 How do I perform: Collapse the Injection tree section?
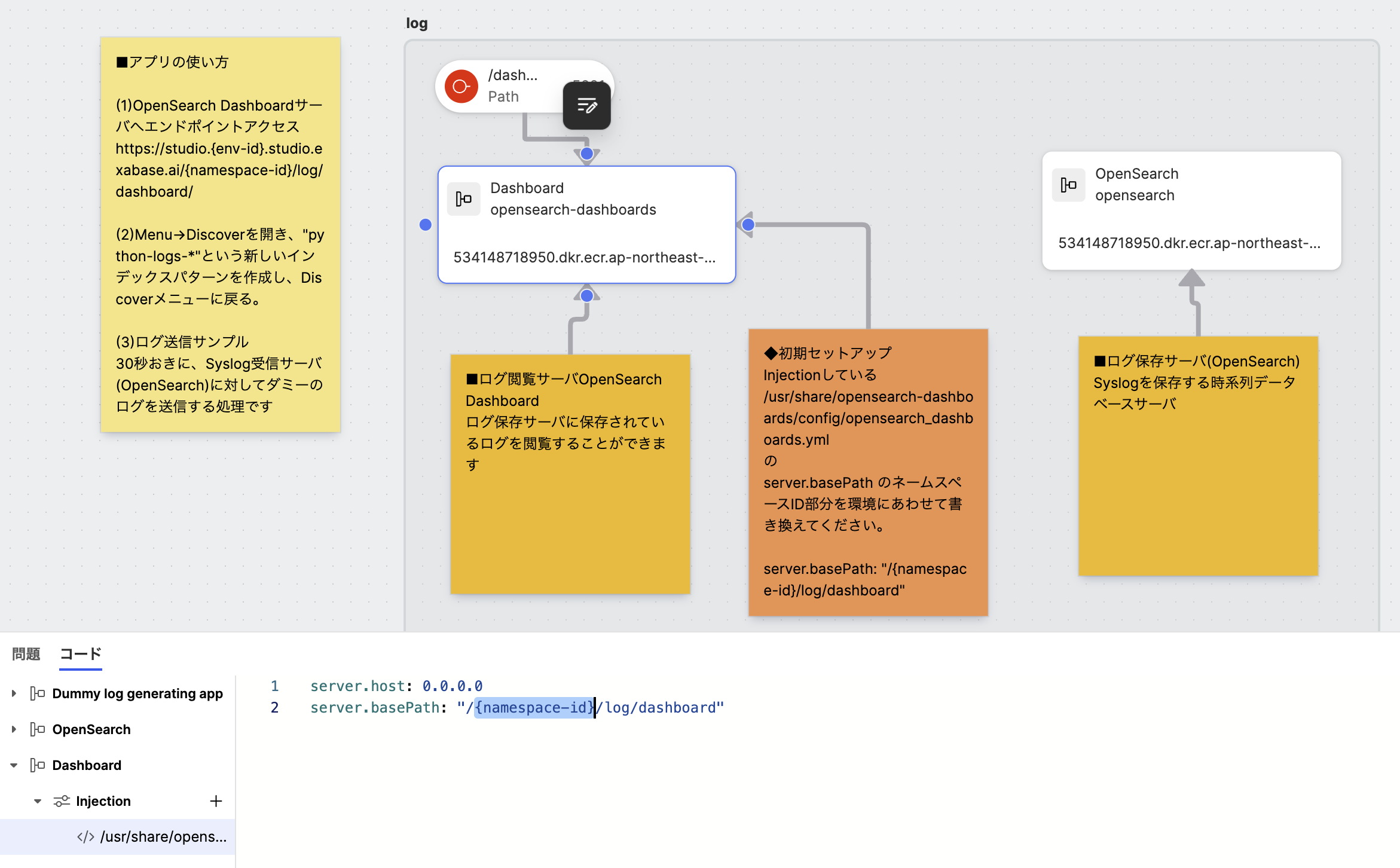pyautogui.click(x=38, y=801)
